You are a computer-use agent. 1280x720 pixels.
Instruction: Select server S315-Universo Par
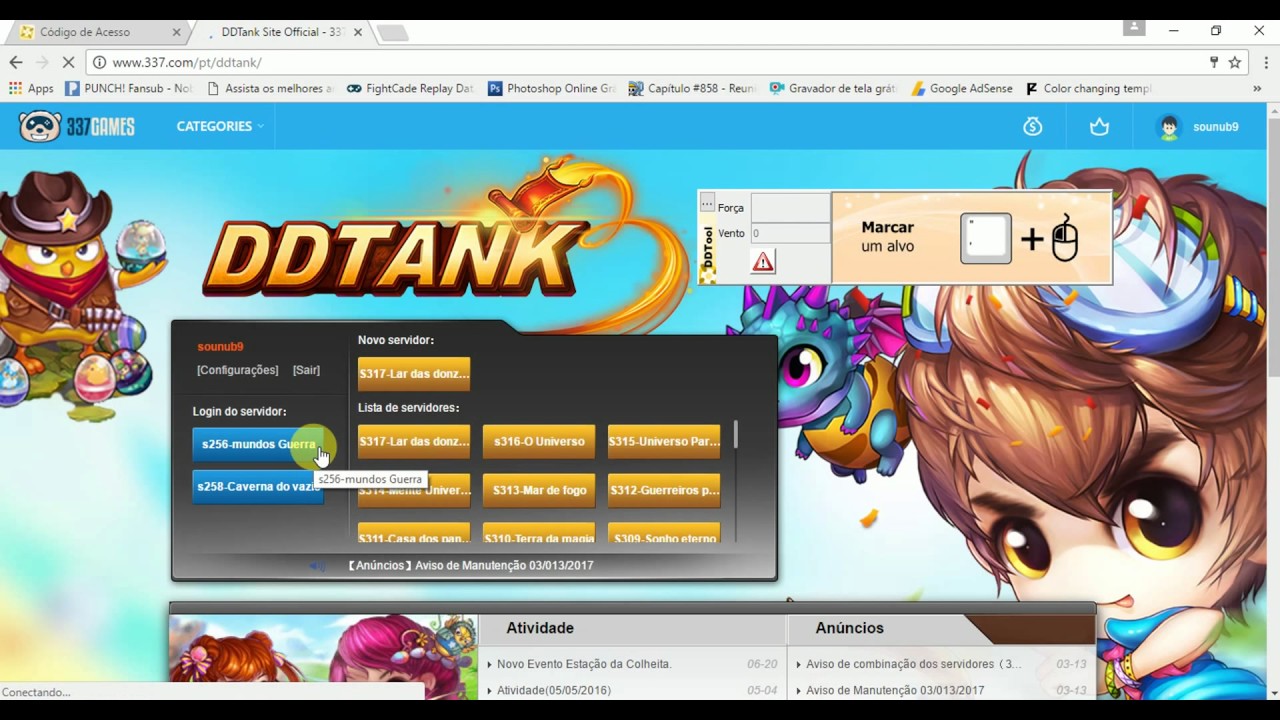pos(664,441)
